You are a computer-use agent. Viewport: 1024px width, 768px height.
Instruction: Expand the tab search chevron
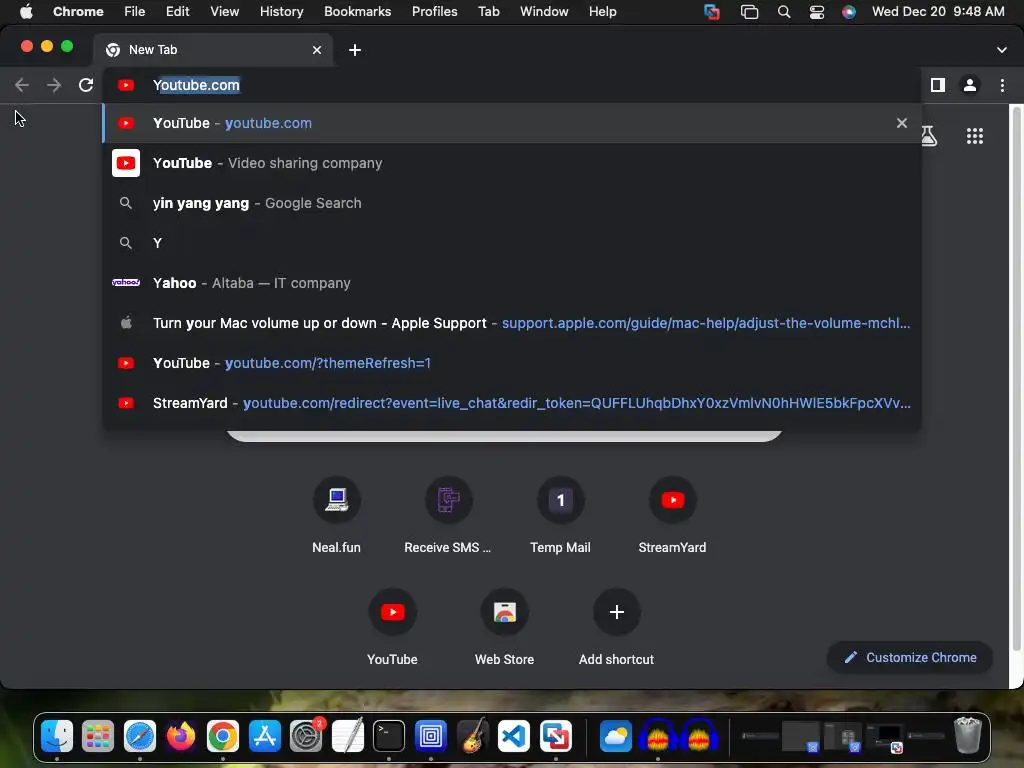coord(1002,50)
